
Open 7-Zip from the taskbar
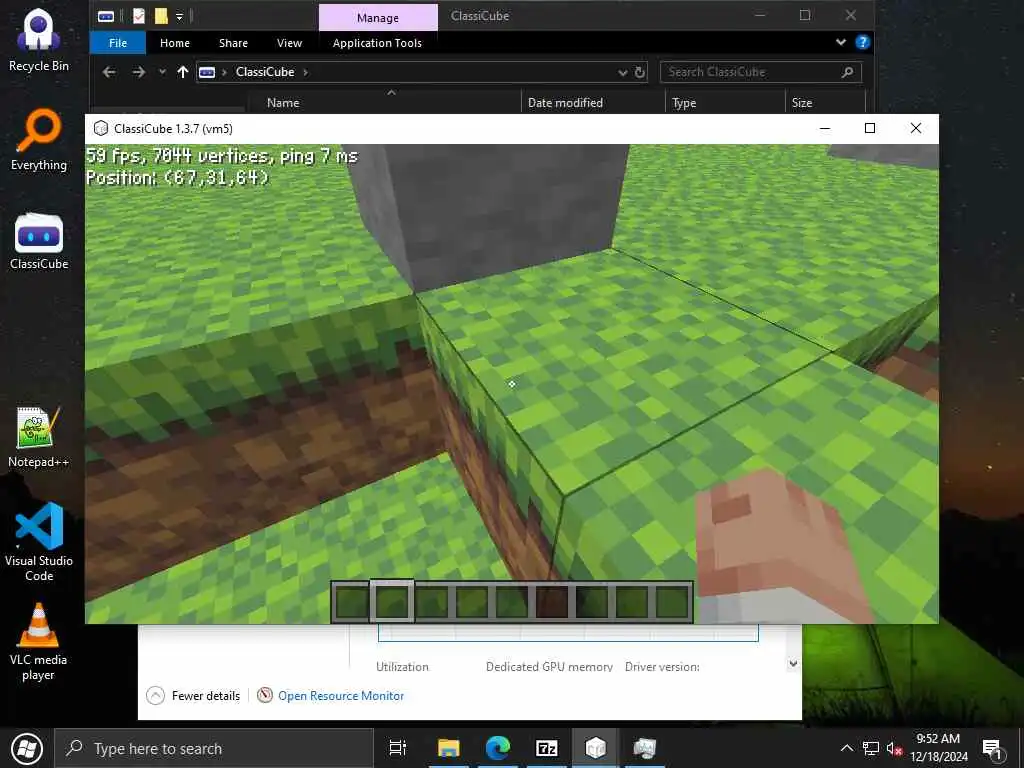547,748
